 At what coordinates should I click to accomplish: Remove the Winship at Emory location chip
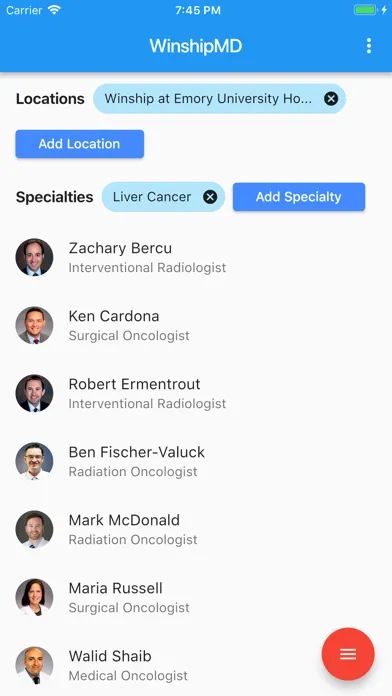coord(331,99)
